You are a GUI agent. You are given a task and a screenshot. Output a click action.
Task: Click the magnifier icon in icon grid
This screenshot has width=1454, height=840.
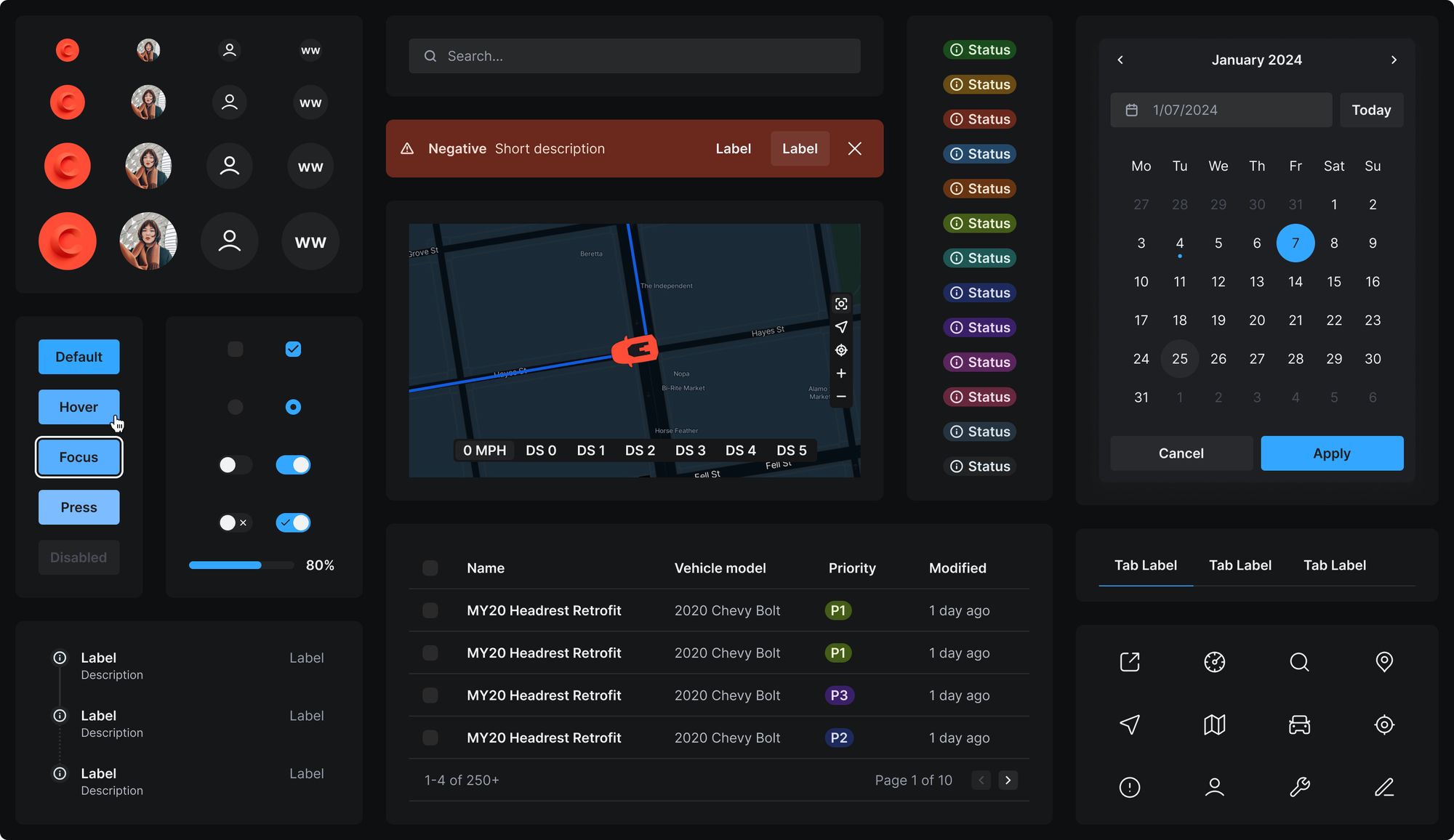[1299, 662]
